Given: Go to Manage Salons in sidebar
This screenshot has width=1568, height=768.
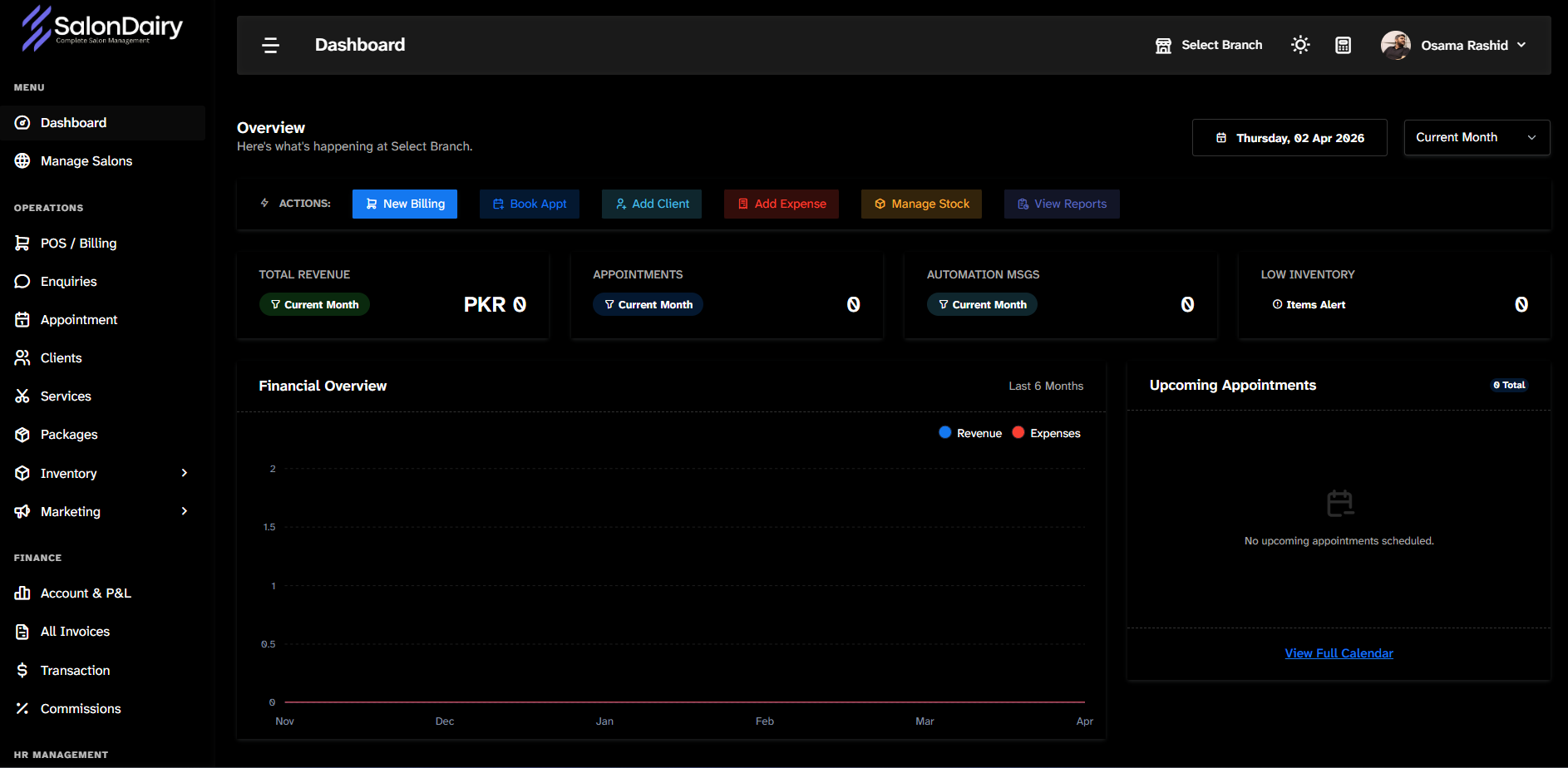Looking at the screenshot, I should pos(86,161).
